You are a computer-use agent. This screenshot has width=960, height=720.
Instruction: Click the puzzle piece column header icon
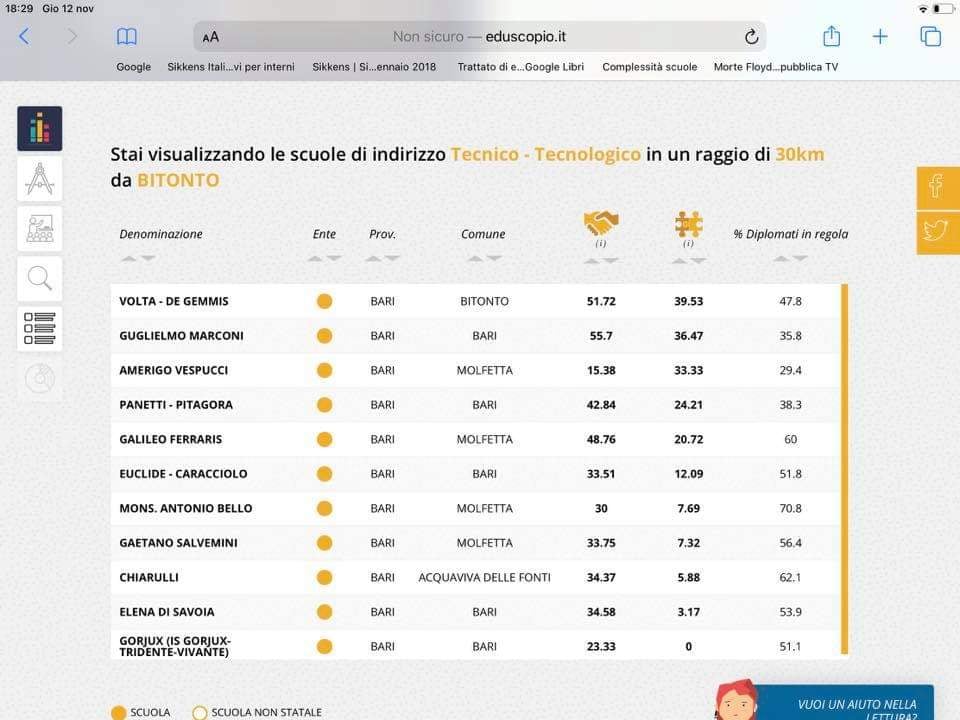(688, 224)
